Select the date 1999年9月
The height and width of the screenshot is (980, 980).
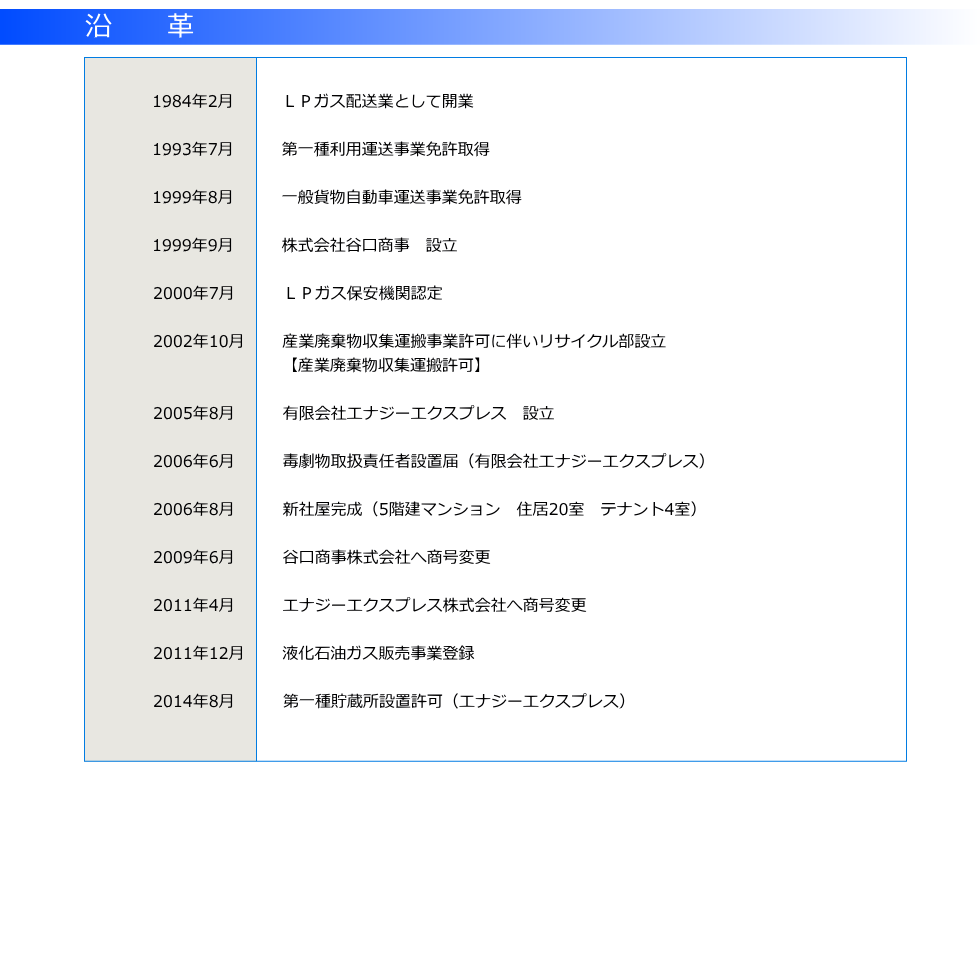click(192, 245)
